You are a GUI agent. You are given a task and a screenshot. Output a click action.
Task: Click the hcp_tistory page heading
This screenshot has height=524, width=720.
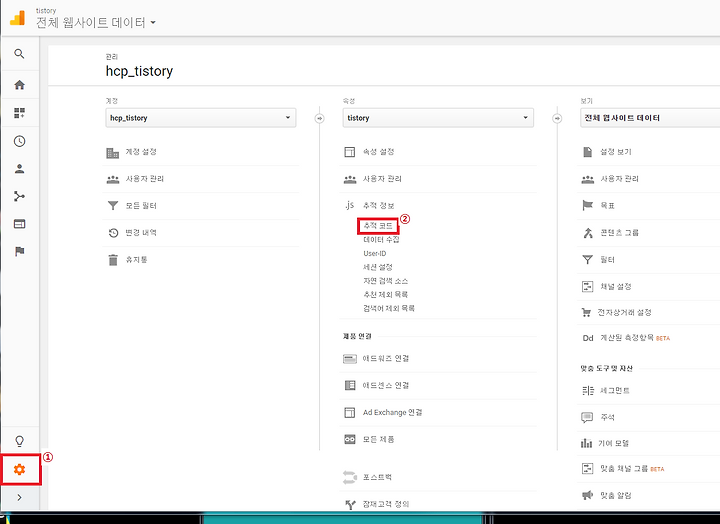139,72
